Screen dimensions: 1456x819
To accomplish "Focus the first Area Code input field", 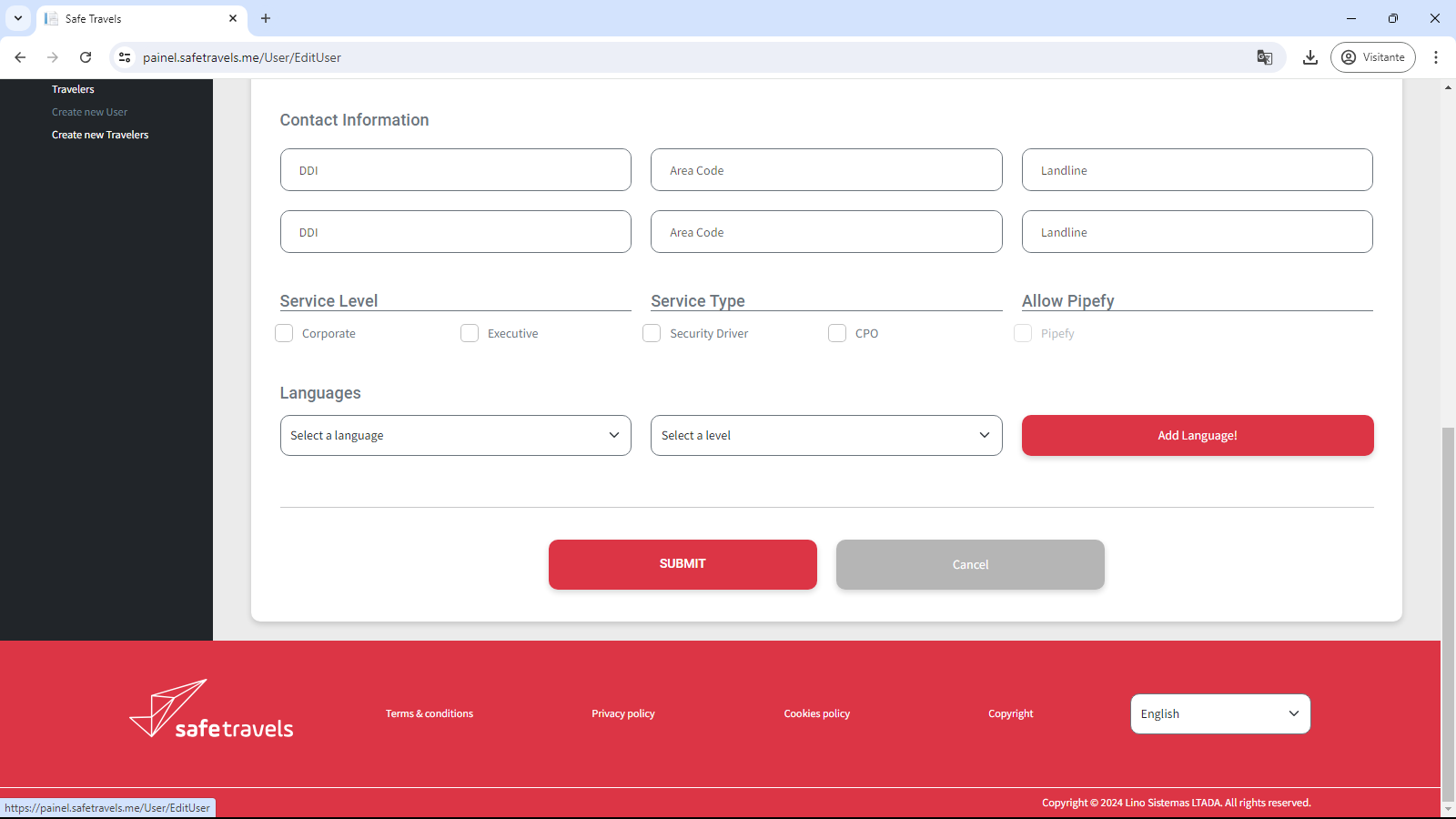I will 825,170.
